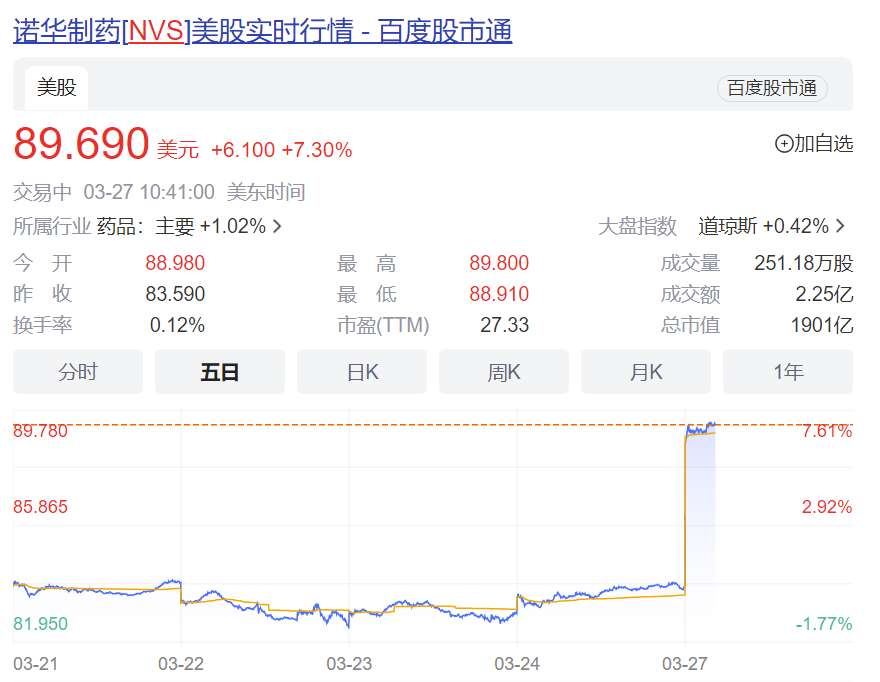Click the 89.780 axis price label

(41, 431)
